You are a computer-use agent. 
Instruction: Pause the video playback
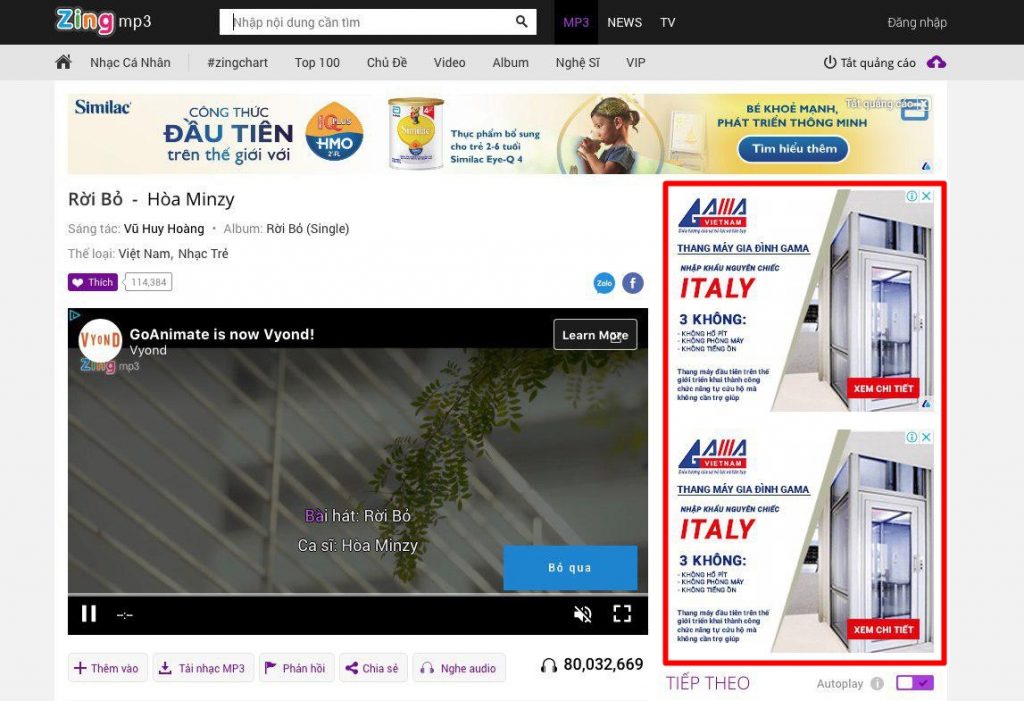[89, 613]
